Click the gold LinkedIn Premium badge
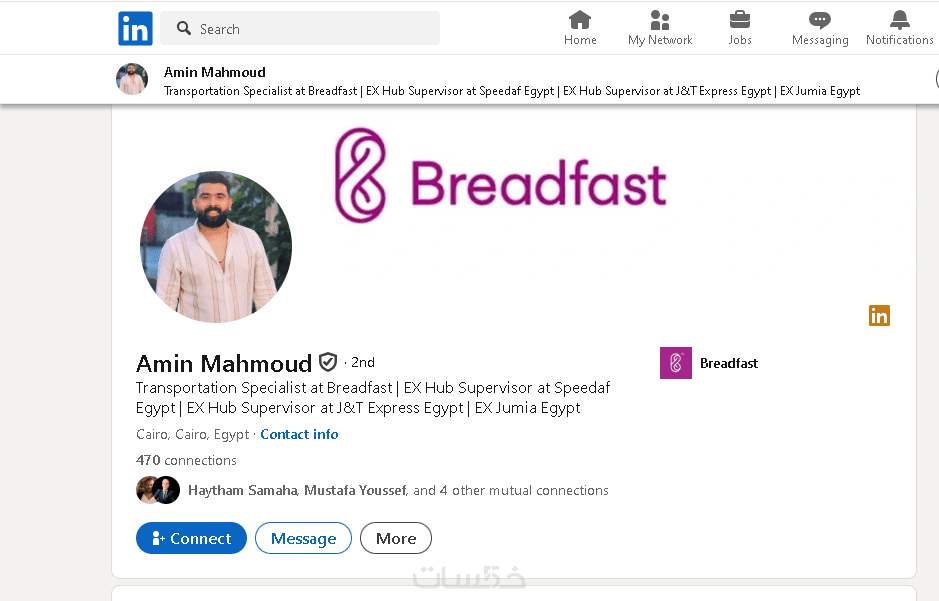This screenshot has height=601, width=939. click(x=879, y=316)
